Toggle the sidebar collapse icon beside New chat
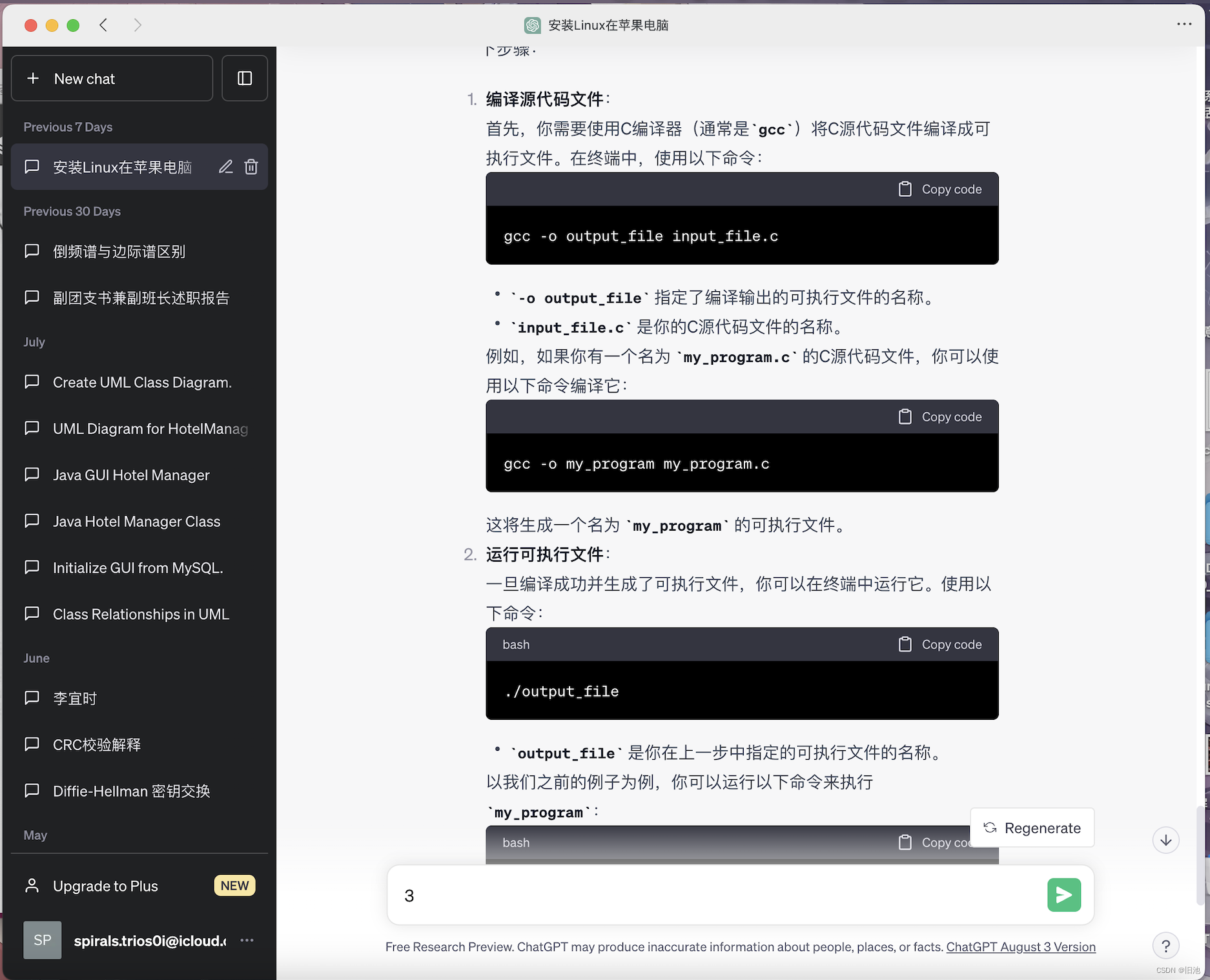Screen dimensions: 1210x980 click(x=245, y=78)
